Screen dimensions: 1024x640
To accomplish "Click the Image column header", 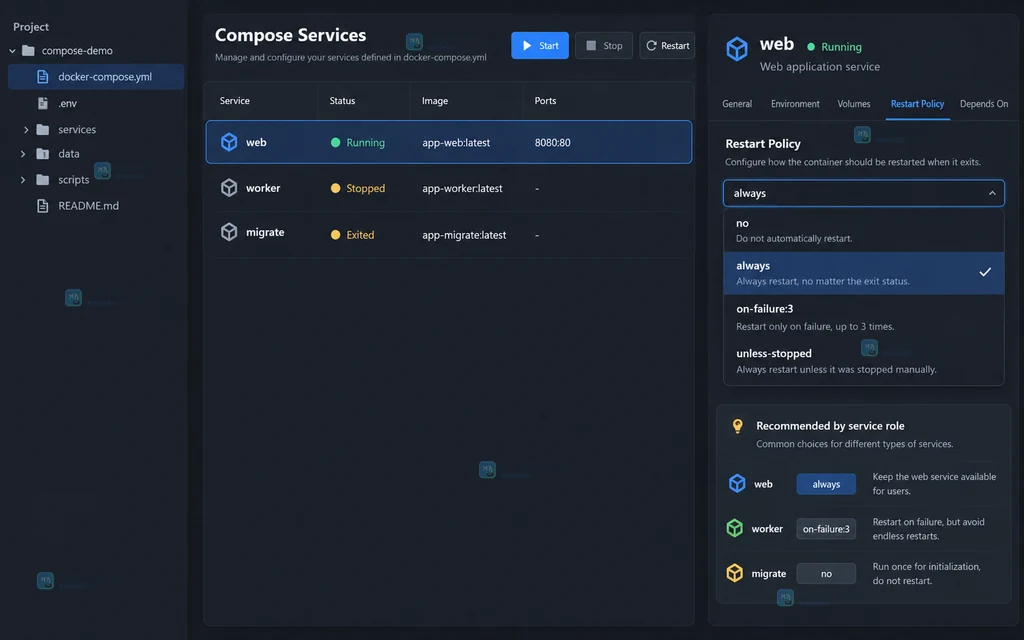I will coord(435,101).
